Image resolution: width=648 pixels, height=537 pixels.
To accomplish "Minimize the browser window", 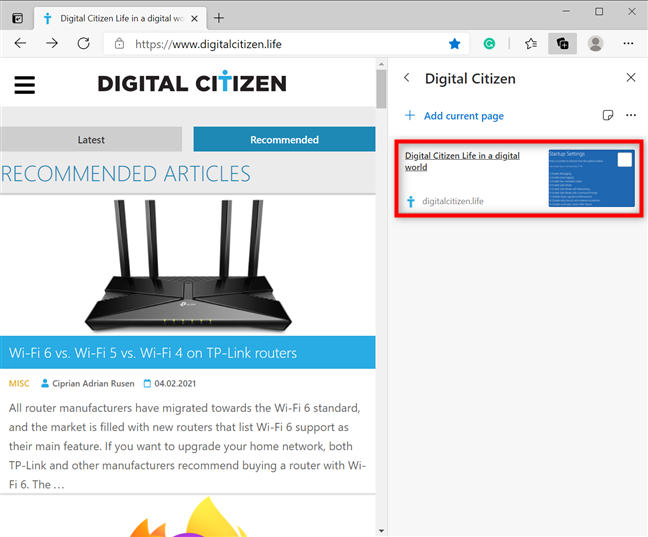I will (566, 12).
